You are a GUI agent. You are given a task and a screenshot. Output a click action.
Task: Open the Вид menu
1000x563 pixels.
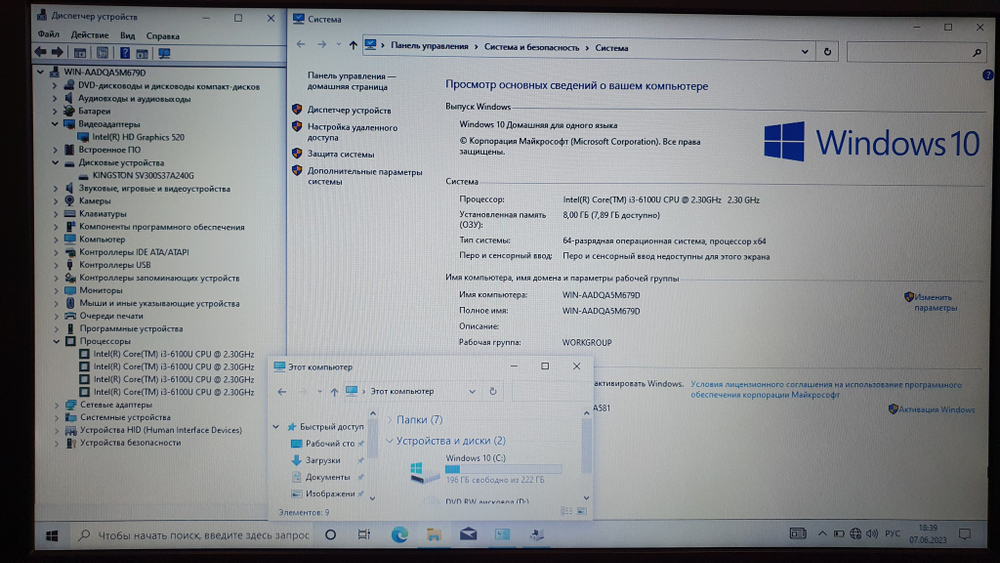click(x=128, y=36)
